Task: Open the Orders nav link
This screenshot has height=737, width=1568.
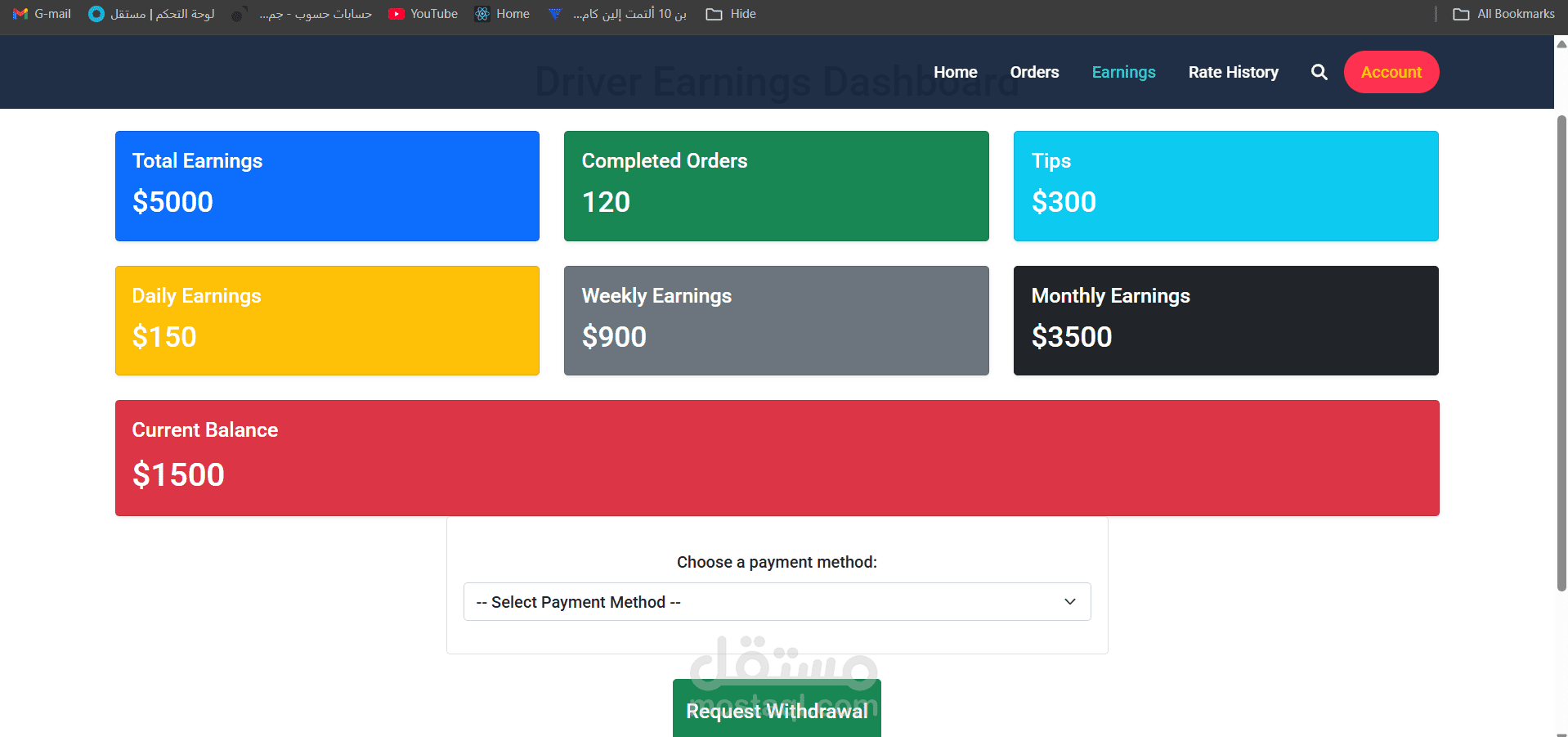Action: click(1034, 72)
